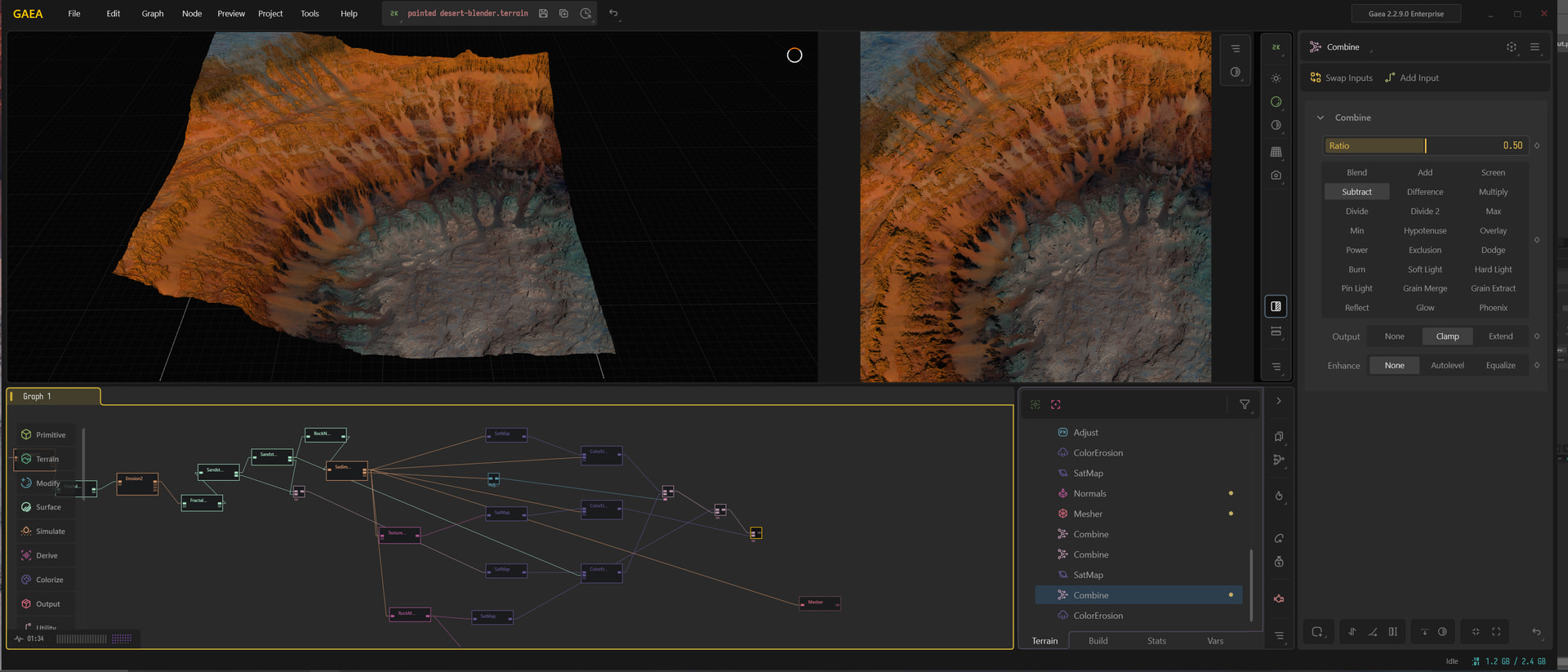Collapse the Combine properties section

tap(1321, 118)
